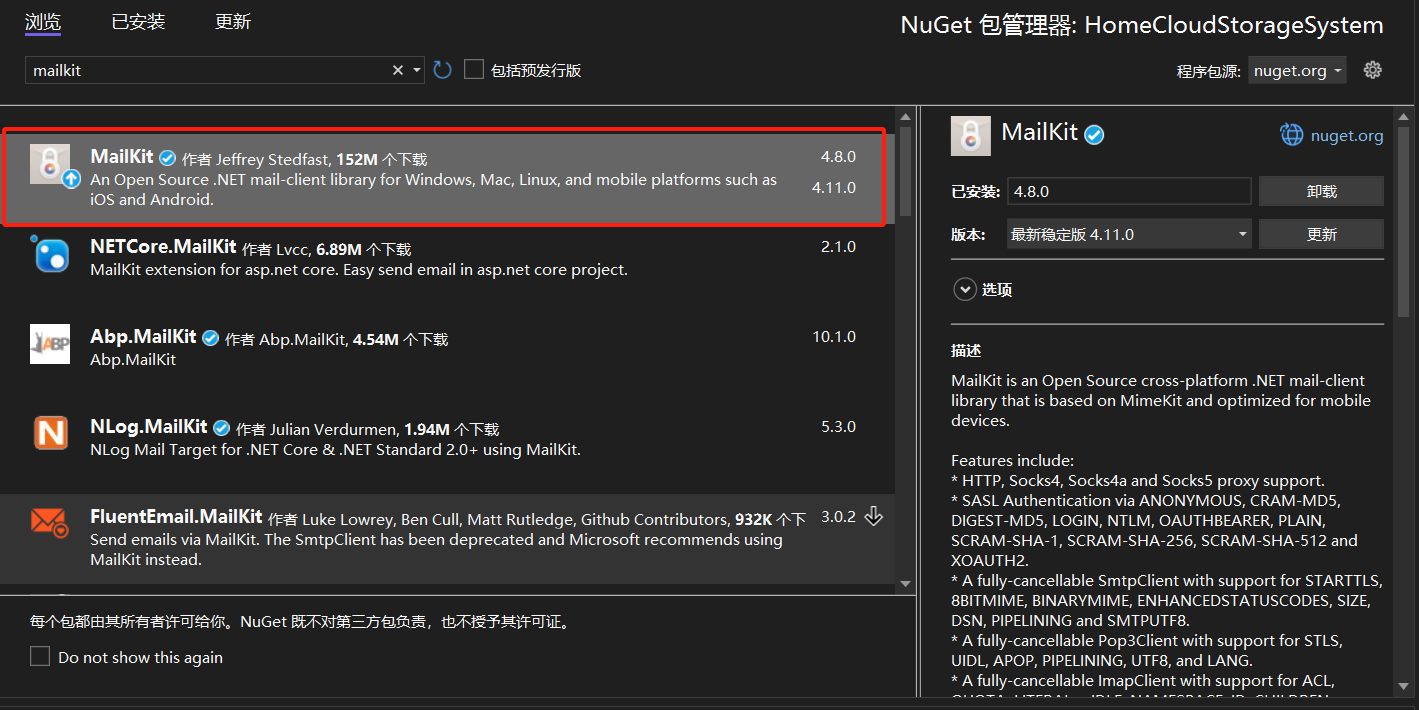The width and height of the screenshot is (1419, 710).
Task: Click the NLog.MailKit orange N icon
Action: (50, 433)
